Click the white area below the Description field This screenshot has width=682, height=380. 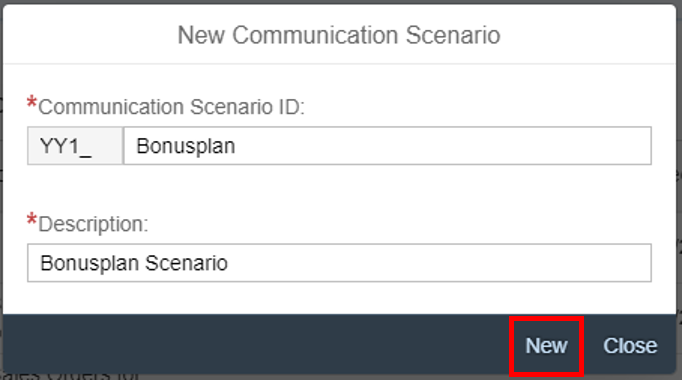tap(339, 298)
